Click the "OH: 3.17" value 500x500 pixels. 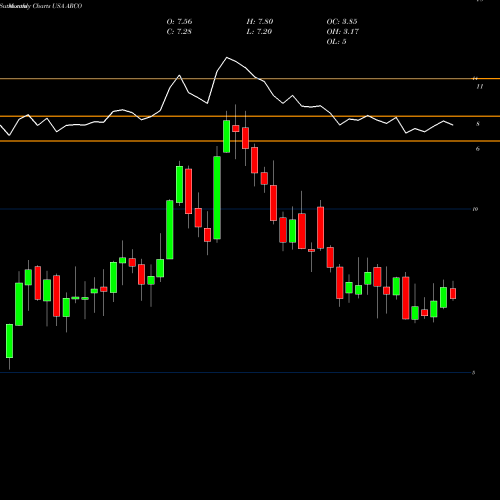[343, 32]
